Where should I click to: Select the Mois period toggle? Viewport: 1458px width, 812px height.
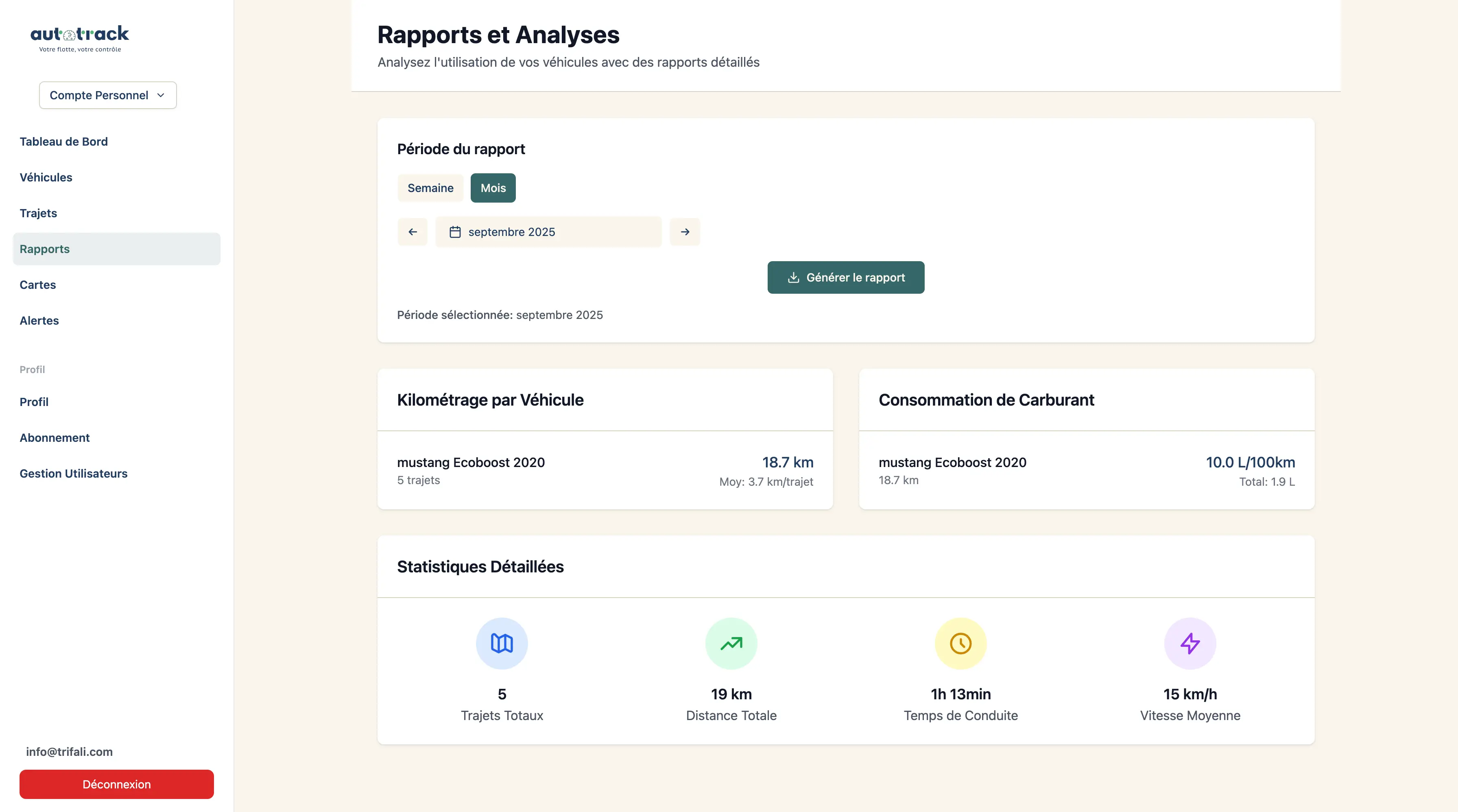point(493,188)
